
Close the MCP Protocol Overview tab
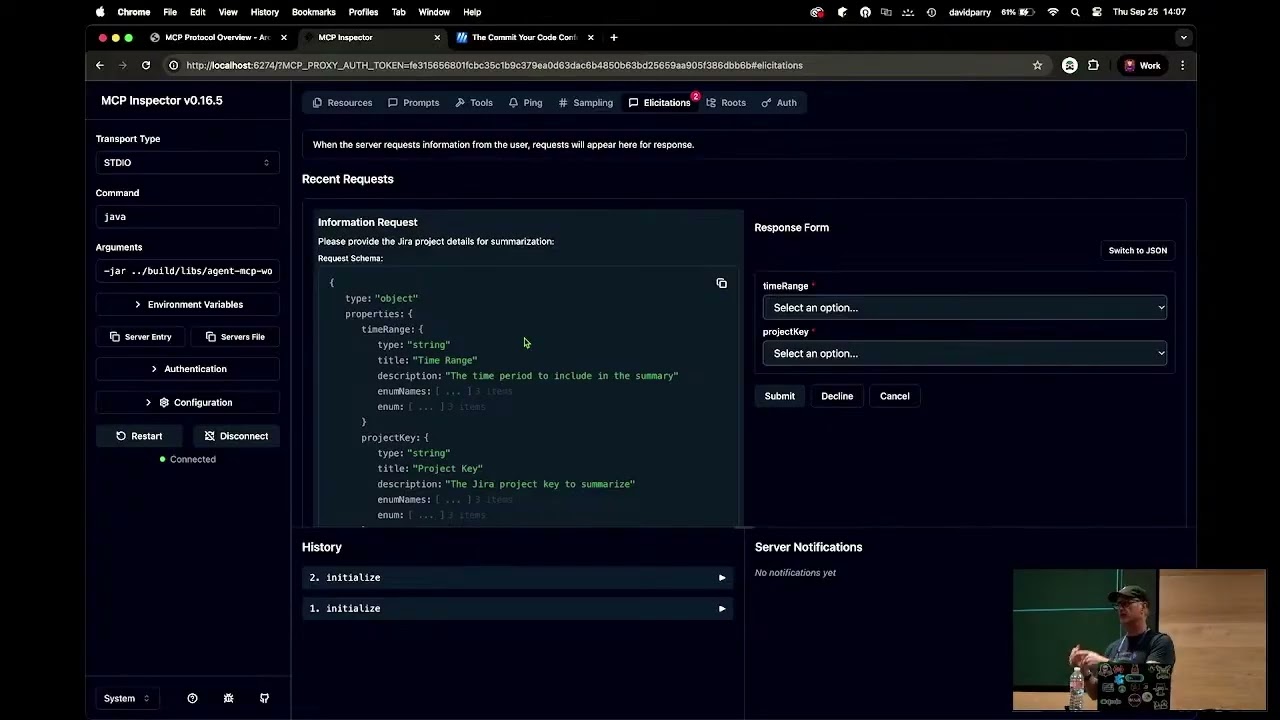284,37
